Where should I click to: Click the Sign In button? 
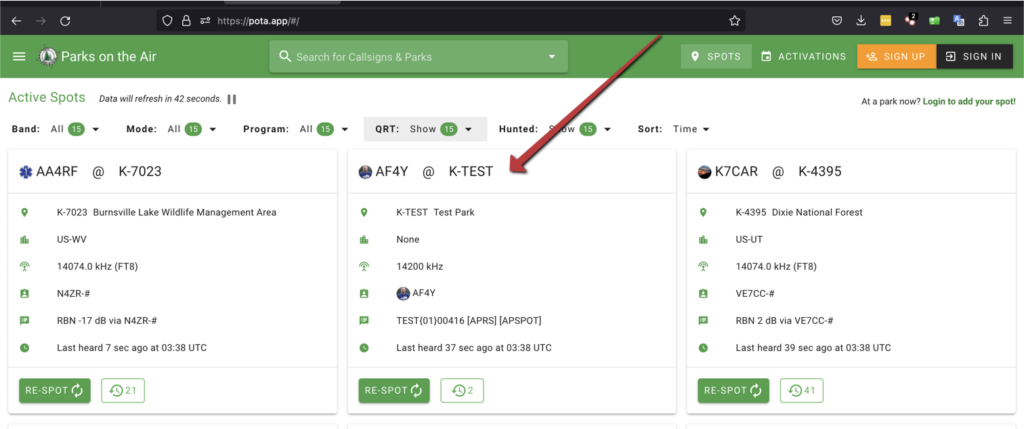tap(974, 57)
